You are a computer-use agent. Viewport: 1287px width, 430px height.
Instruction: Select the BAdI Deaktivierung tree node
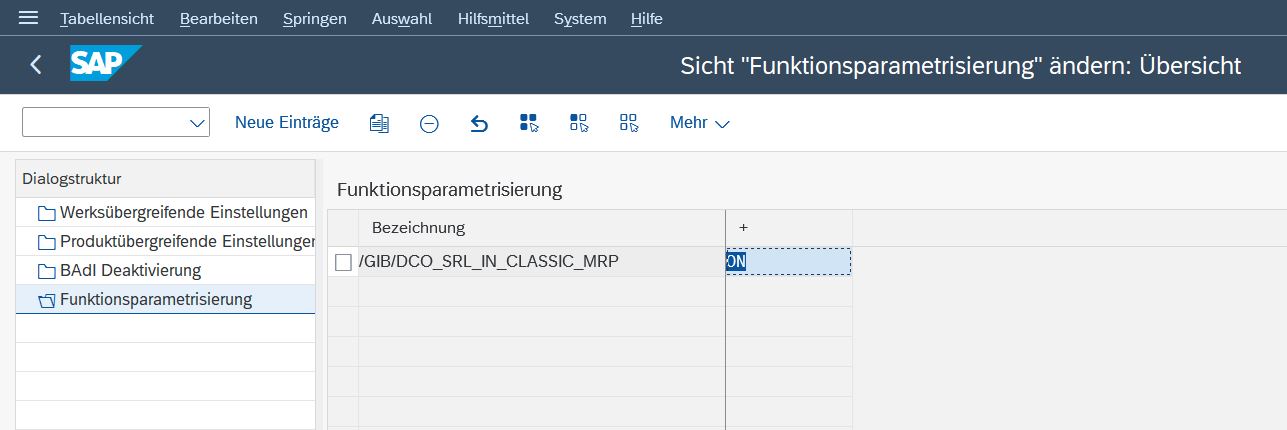130,271
